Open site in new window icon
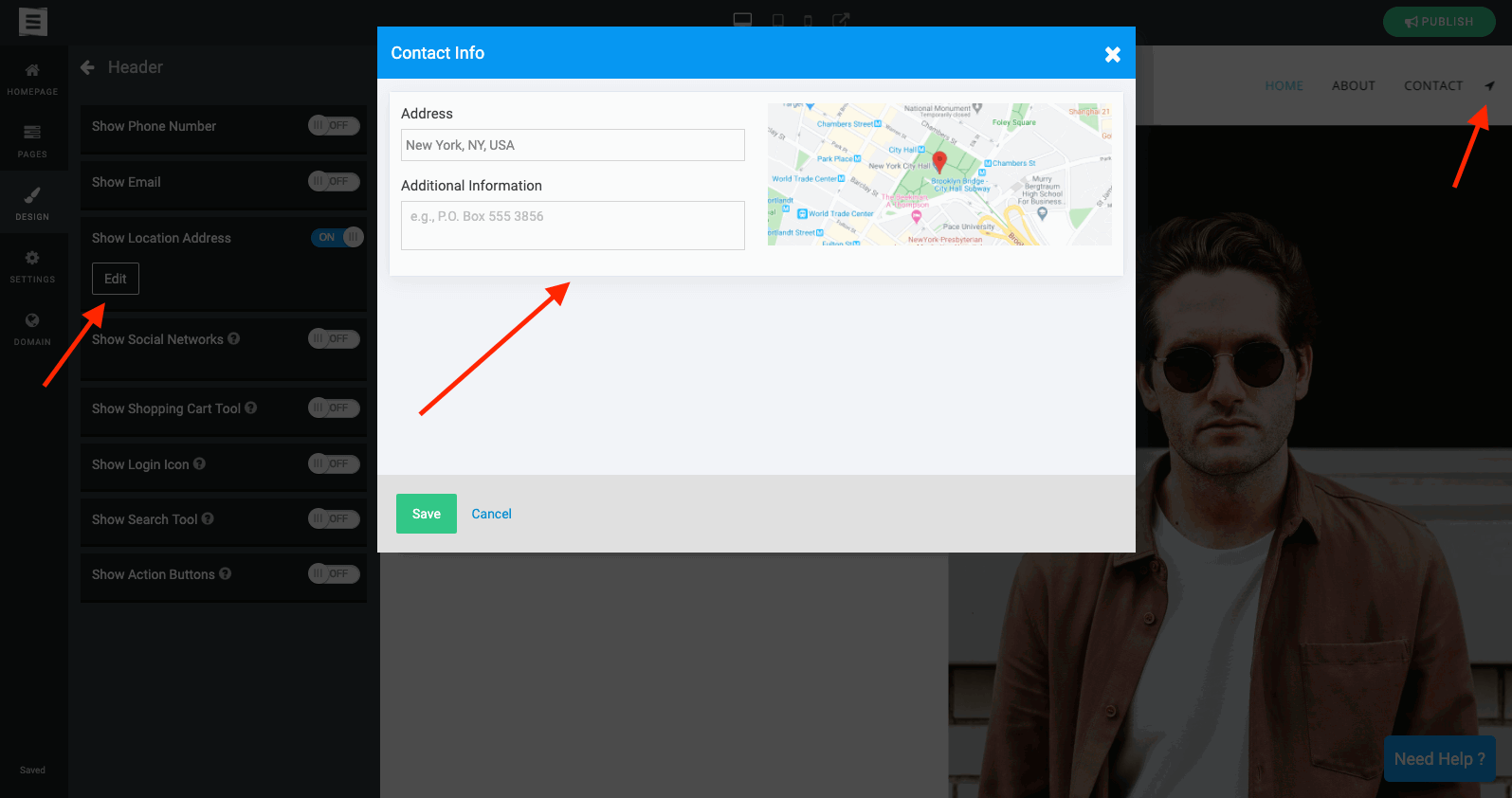The width and height of the screenshot is (1512, 798). tap(841, 20)
